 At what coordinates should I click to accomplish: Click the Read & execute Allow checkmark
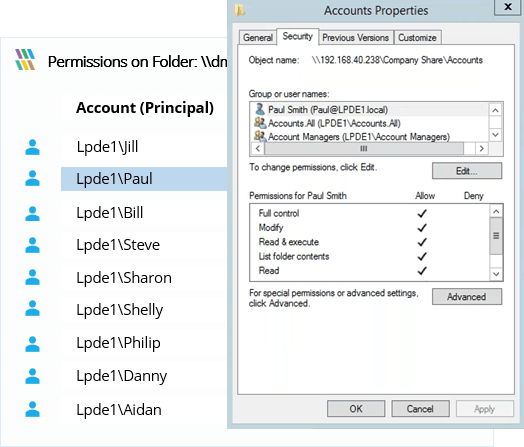pos(422,242)
